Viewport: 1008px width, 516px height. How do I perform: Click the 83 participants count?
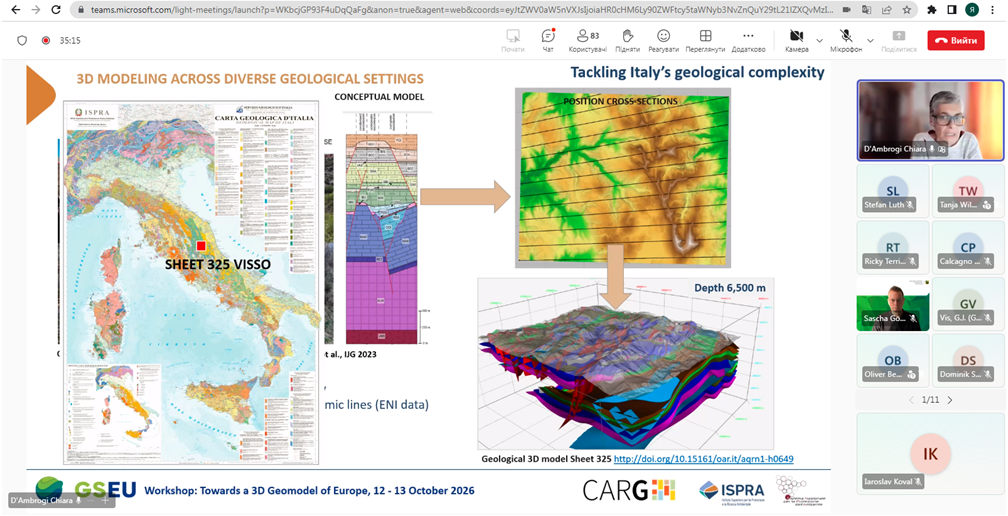595,35
